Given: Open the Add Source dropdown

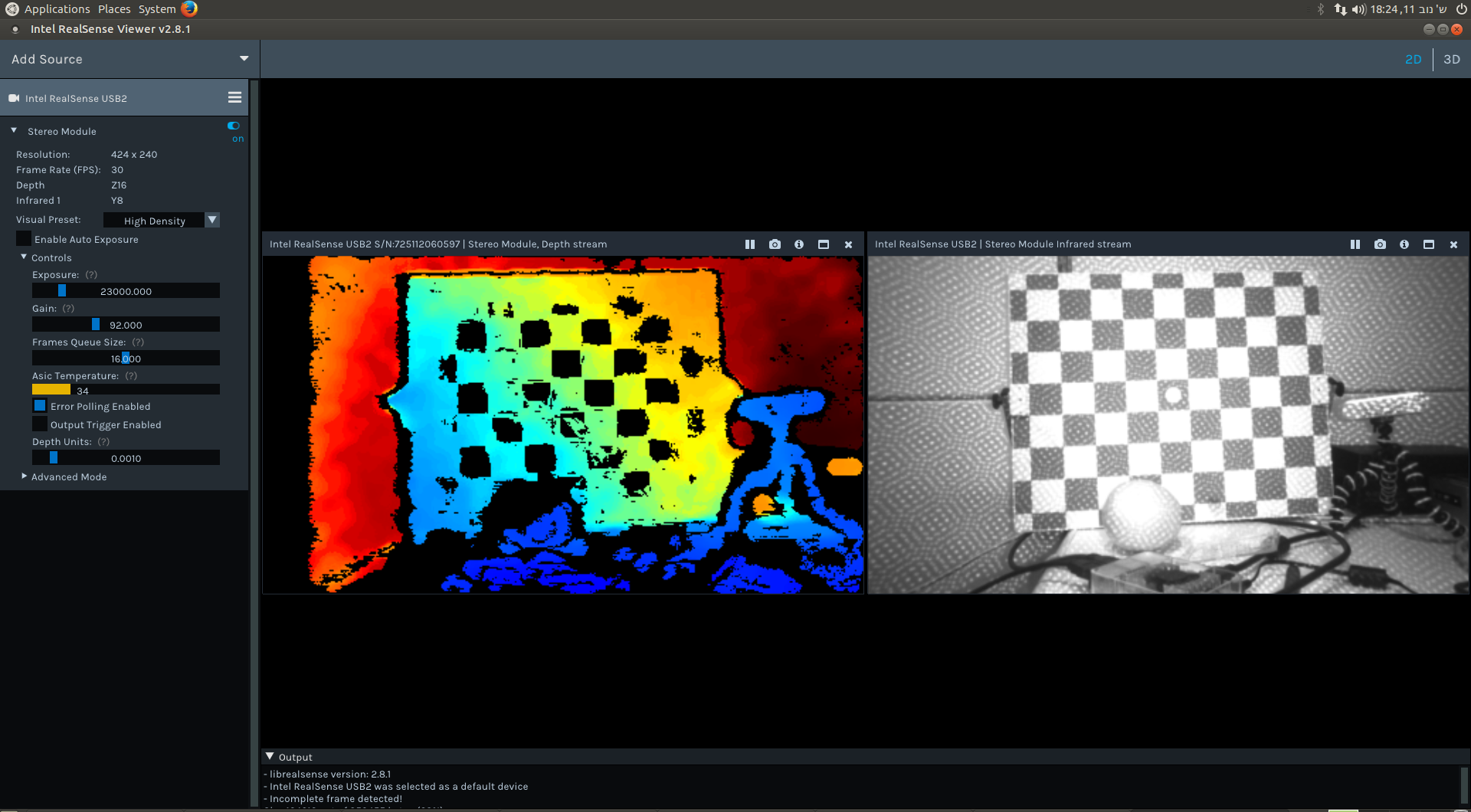Looking at the screenshot, I should click(244, 59).
